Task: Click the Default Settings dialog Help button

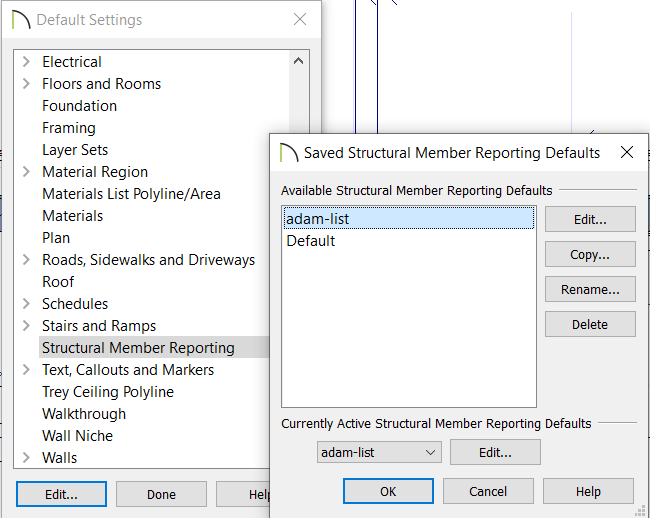Action: (243, 494)
